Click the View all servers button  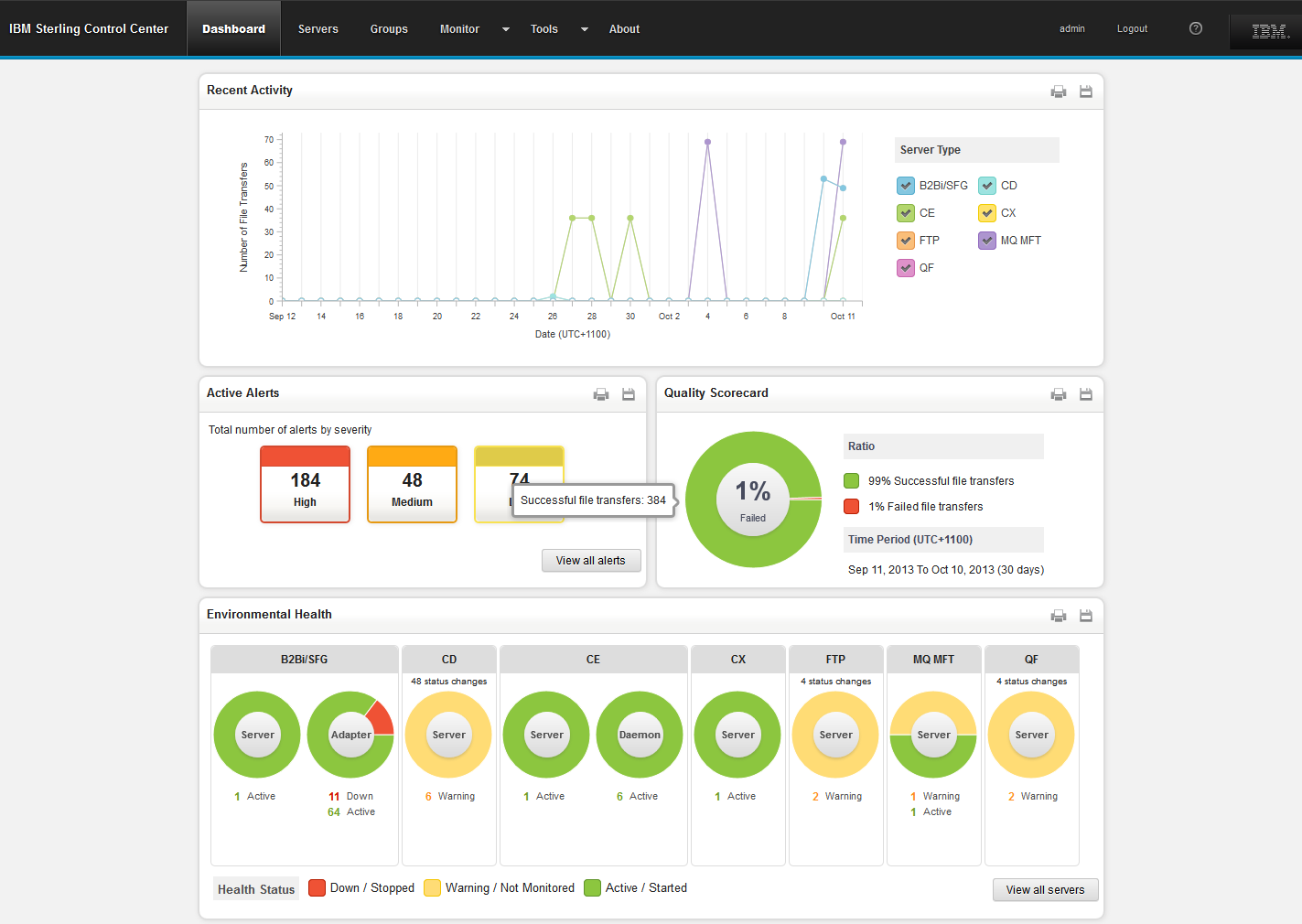1046,890
